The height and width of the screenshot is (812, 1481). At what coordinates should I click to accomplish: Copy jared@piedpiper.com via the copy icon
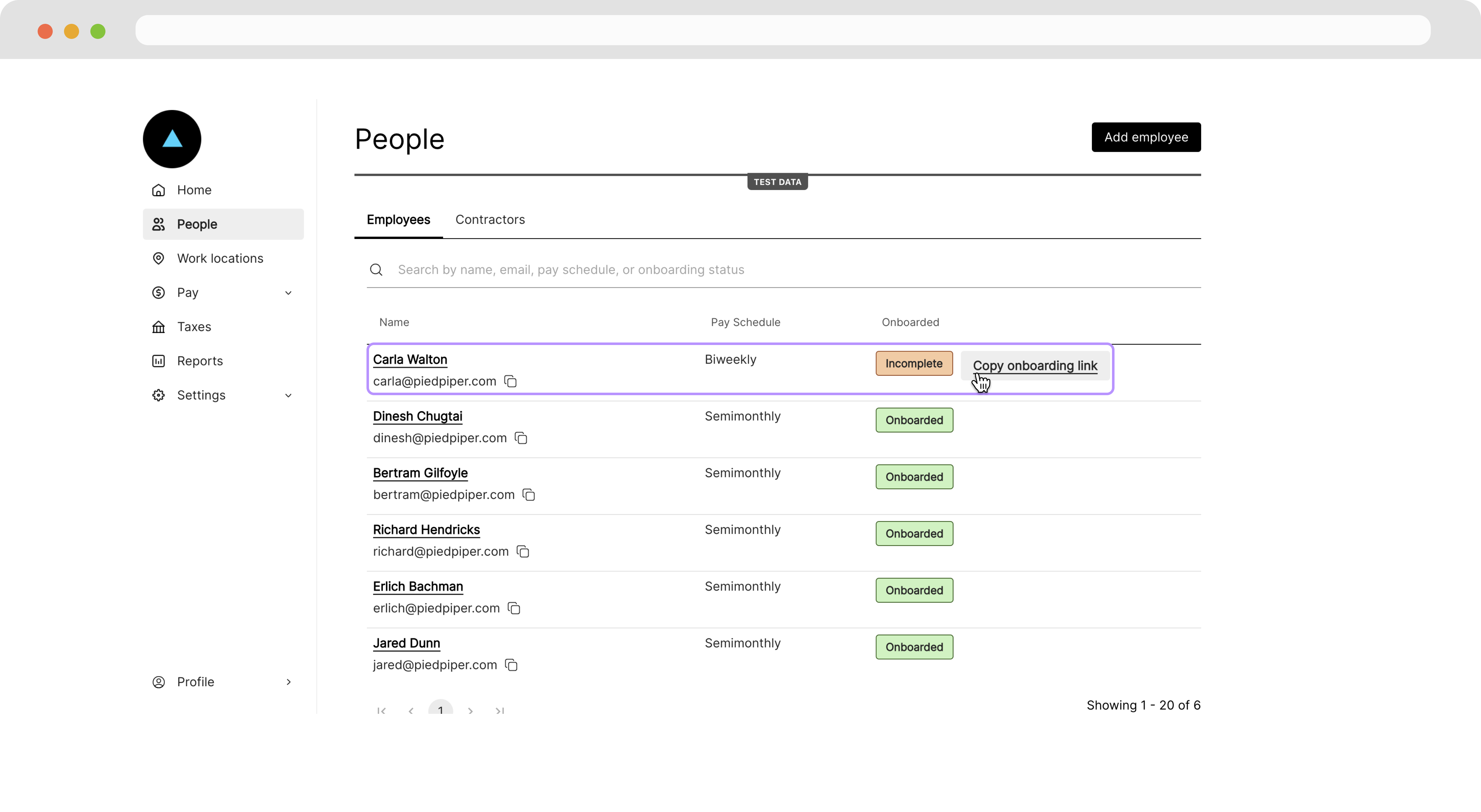(511, 665)
